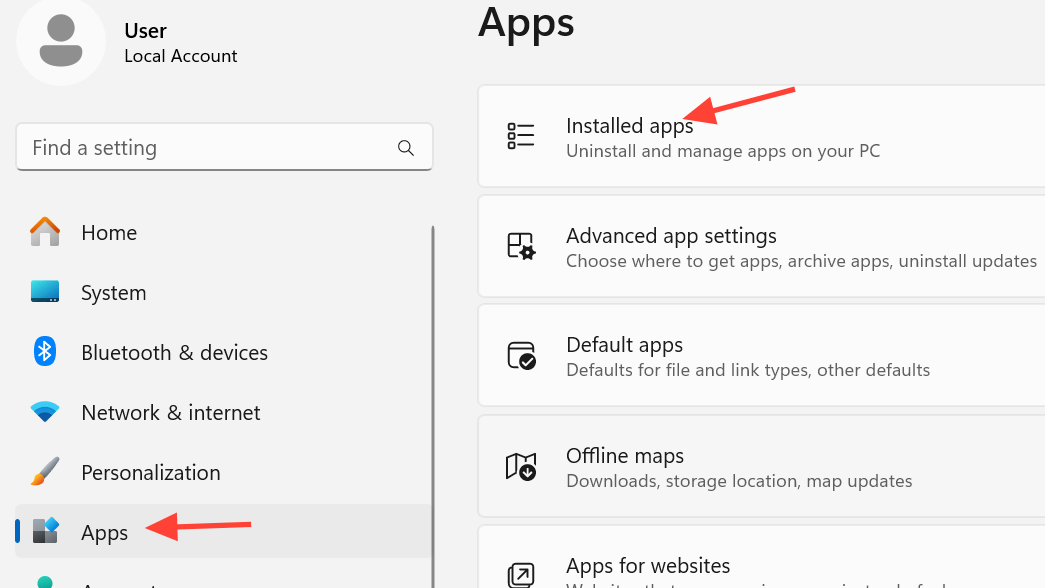Go to Default apps settings
This screenshot has height=588, width=1045.
(624, 345)
